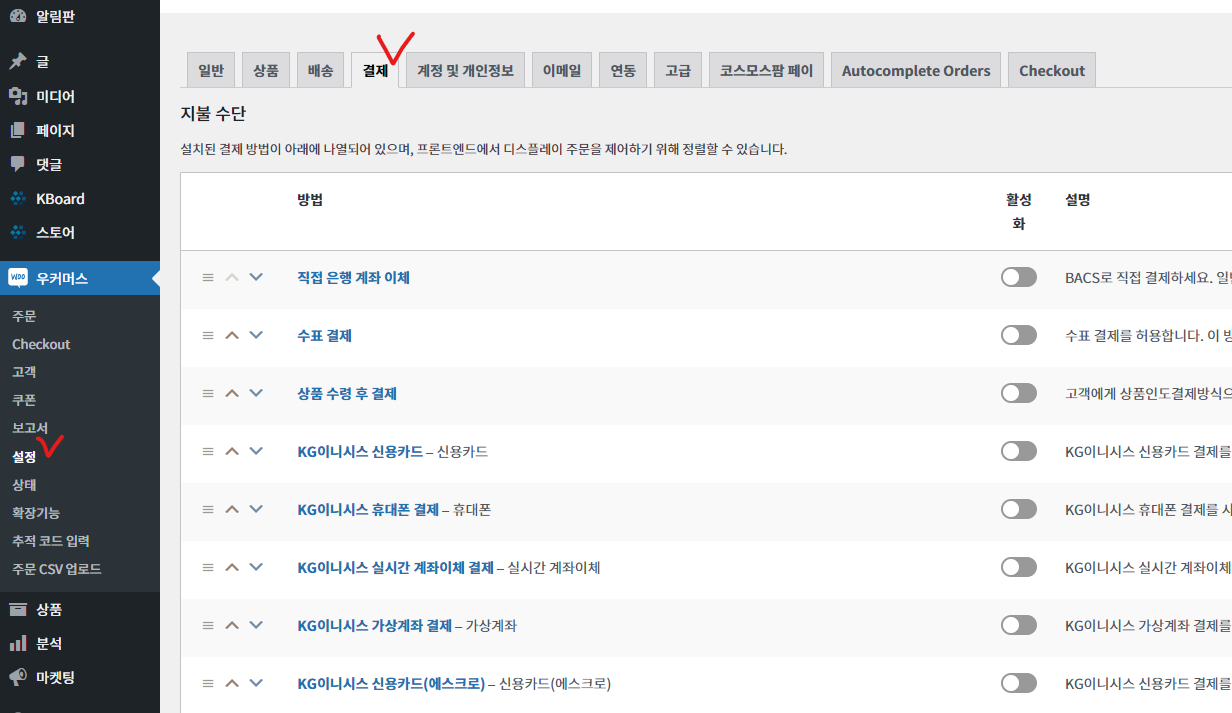Viewport: 1232px width, 713px height.
Task: Move KG이니시스 실시간 계좌이체 결제 down
Action: [256, 567]
